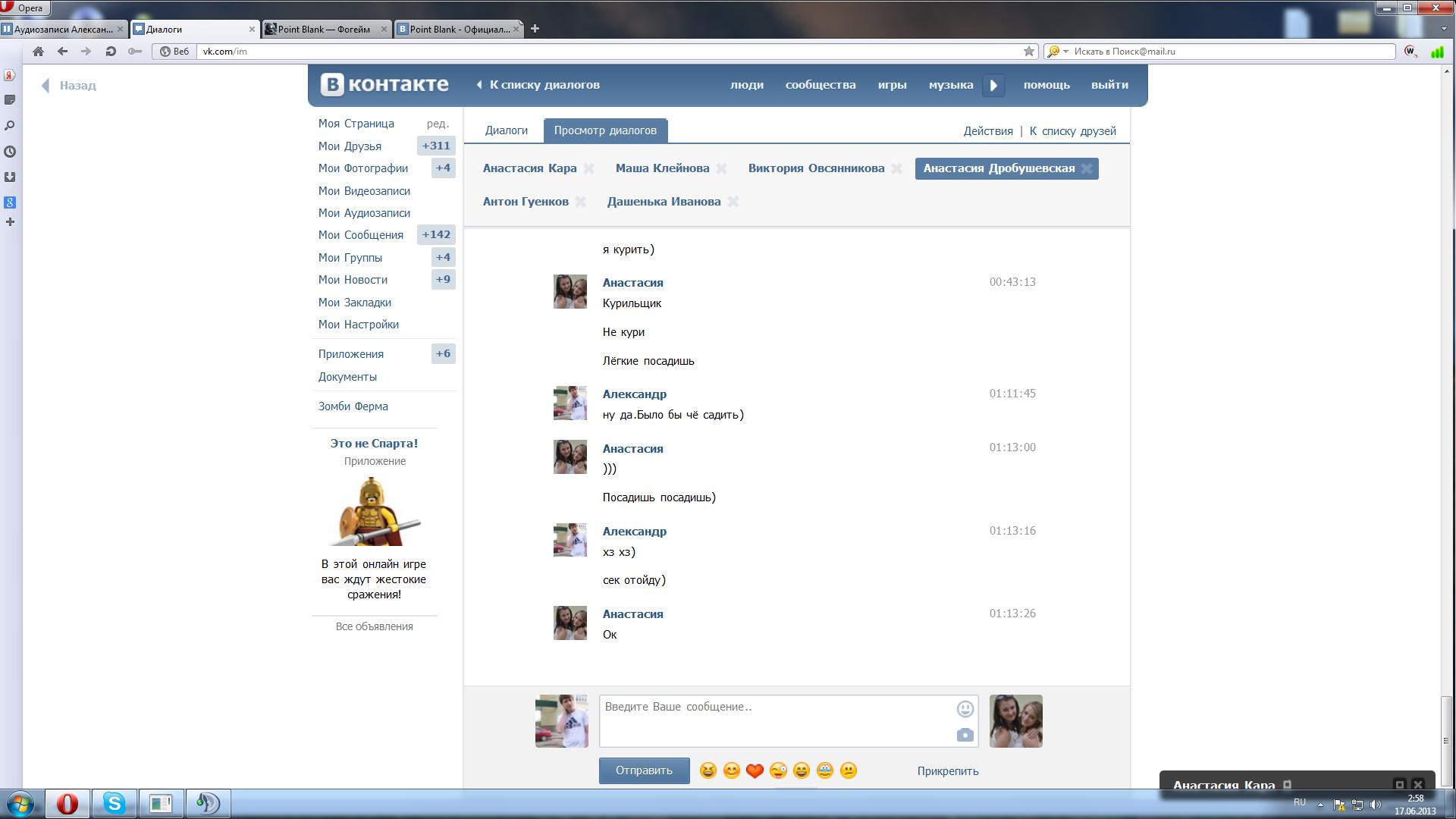Open a new browser tab with plus
Viewport: 1456px width, 819px height.
535,29
